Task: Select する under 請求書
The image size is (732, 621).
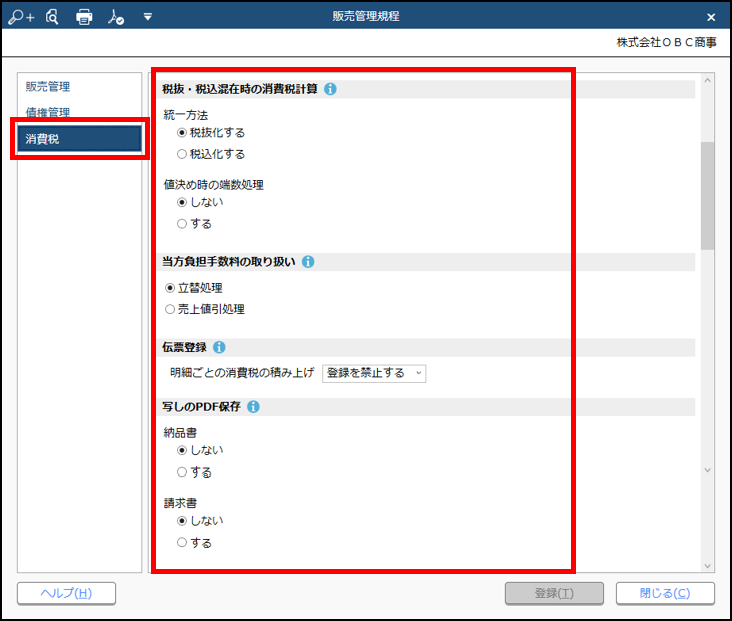Action: pos(182,542)
